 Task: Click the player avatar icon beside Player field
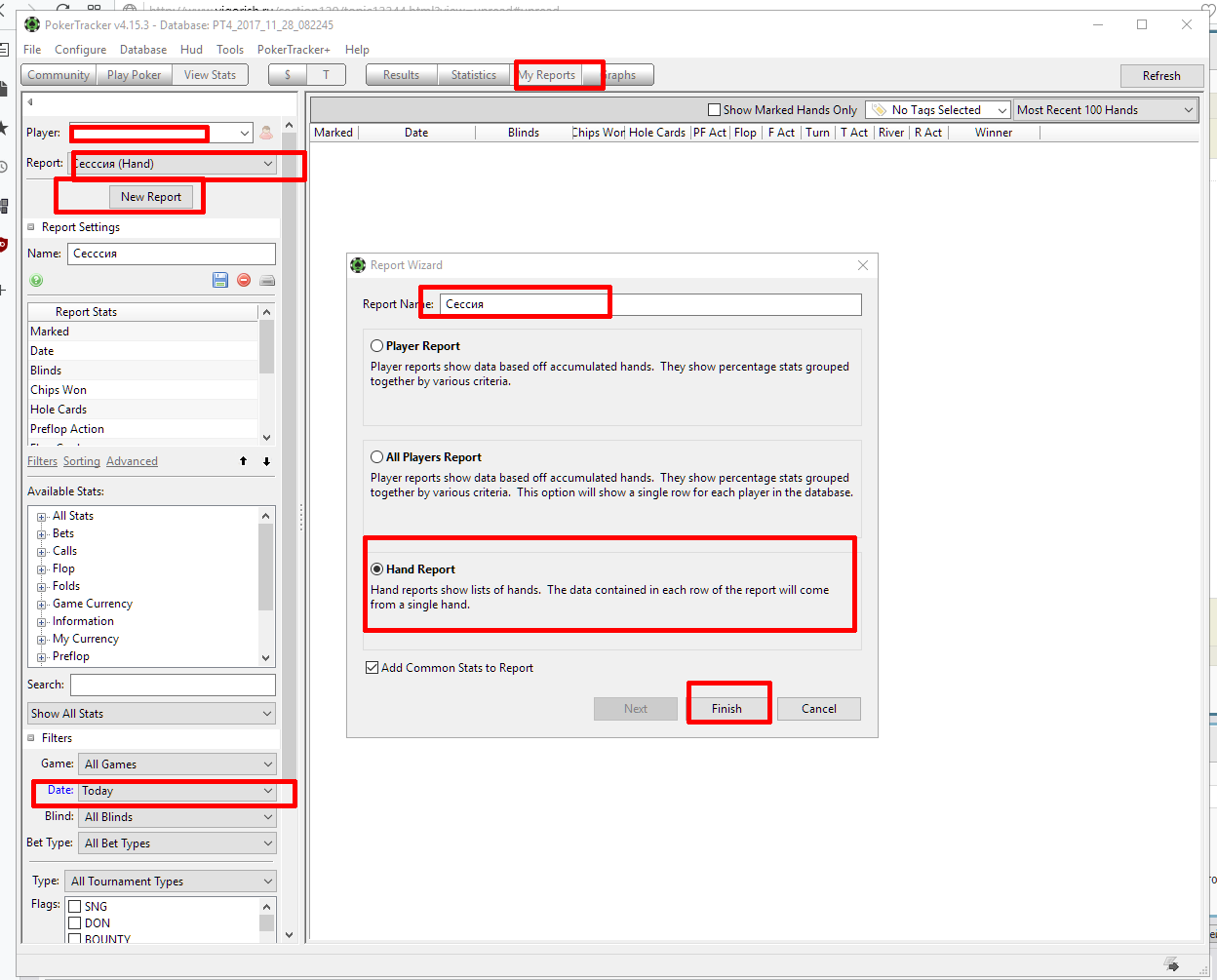tap(266, 133)
